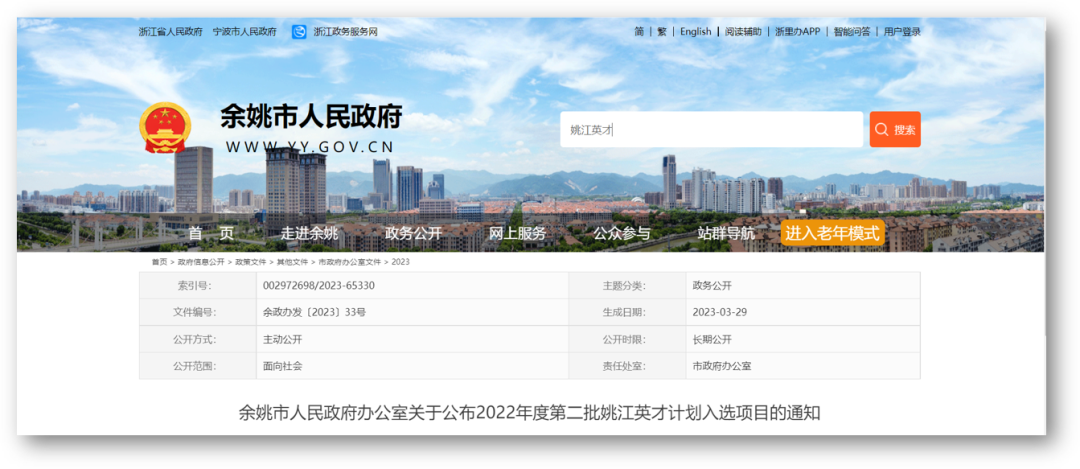This screenshot has width=1080, height=469.
Task: Click the search box containing 姚江英才
Action: click(710, 130)
